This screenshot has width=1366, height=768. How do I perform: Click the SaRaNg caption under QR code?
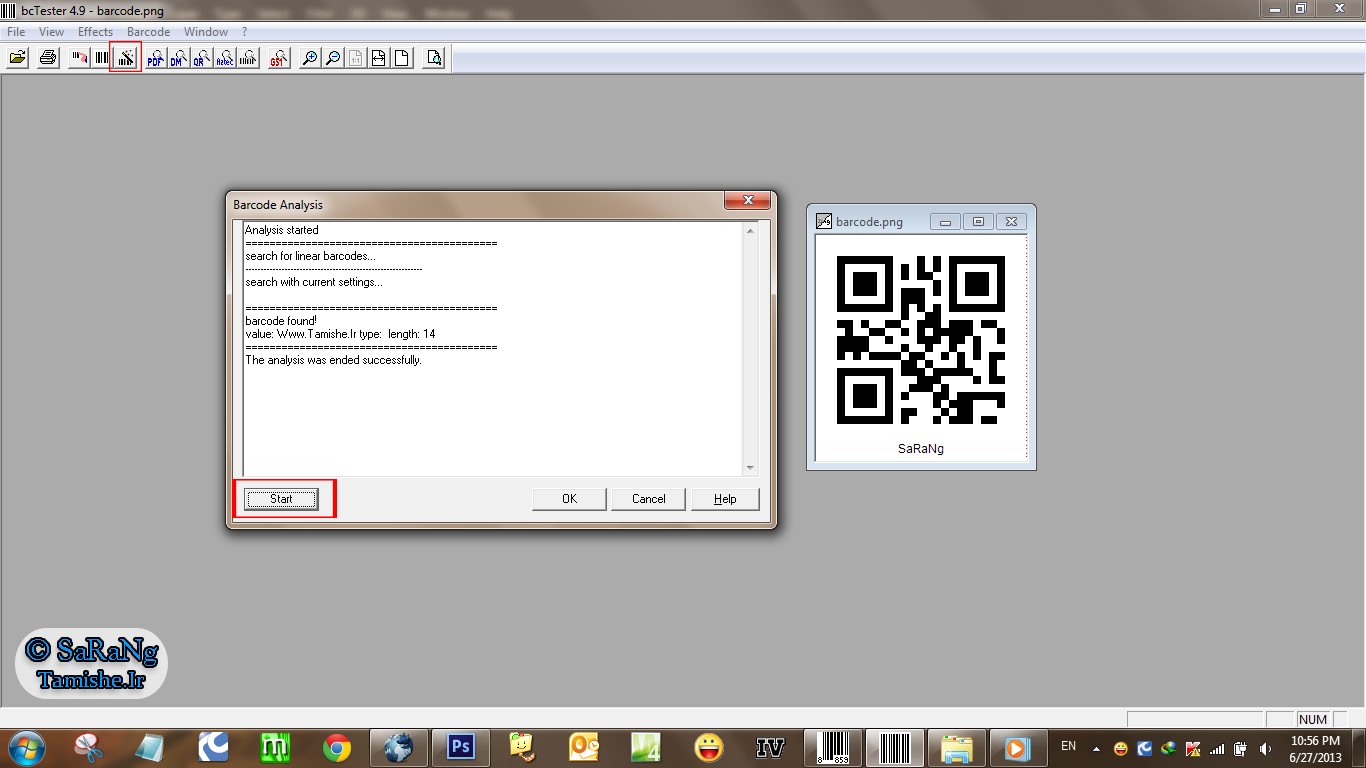click(920, 448)
